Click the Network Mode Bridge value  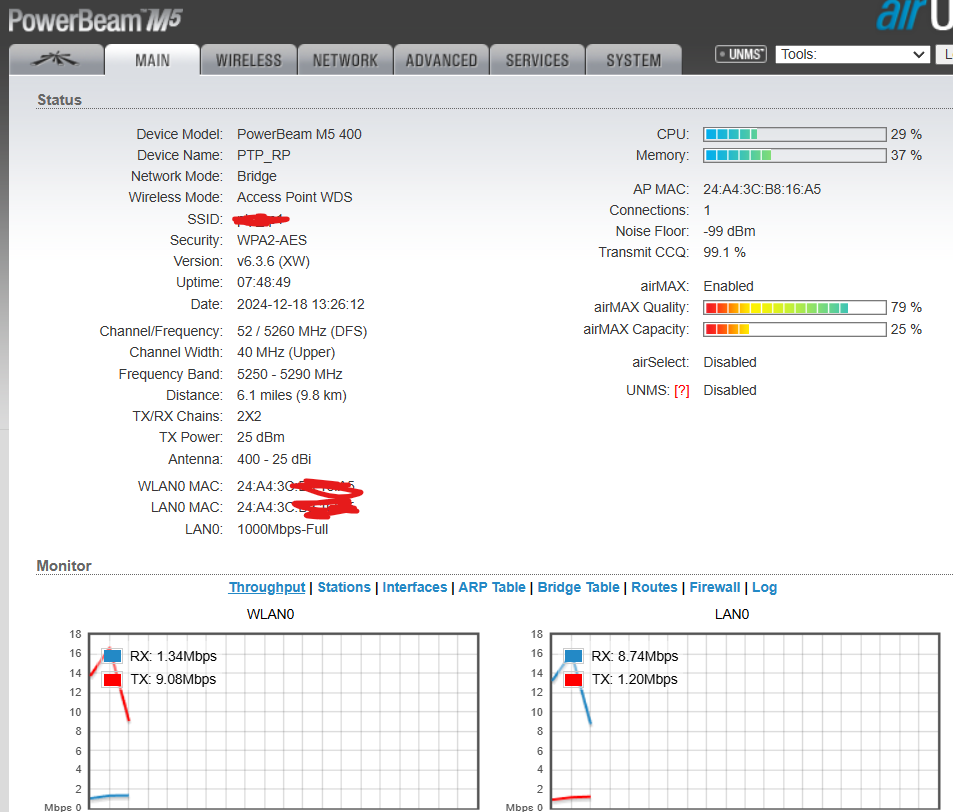(256, 176)
